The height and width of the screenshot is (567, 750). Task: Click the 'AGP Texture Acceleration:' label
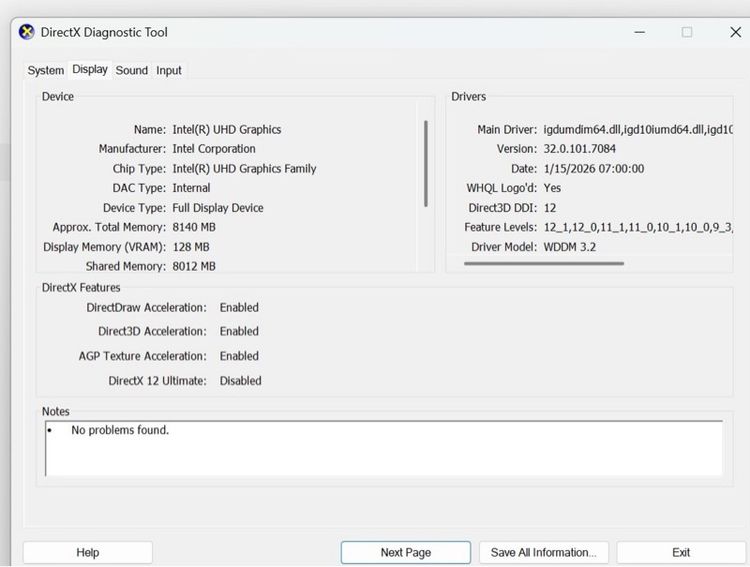[143, 356]
